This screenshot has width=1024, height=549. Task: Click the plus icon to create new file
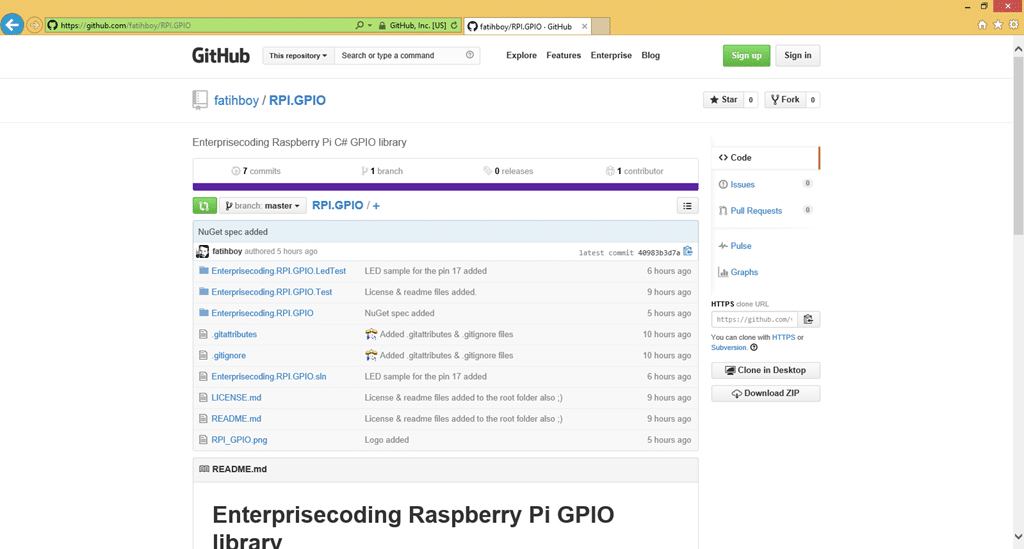(x=376, y=206)
